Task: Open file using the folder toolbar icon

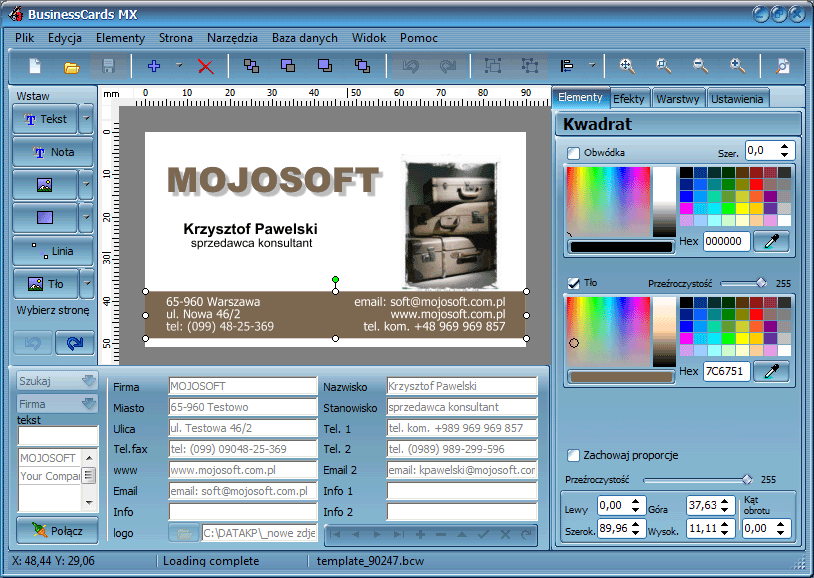Action: (72, 67)
